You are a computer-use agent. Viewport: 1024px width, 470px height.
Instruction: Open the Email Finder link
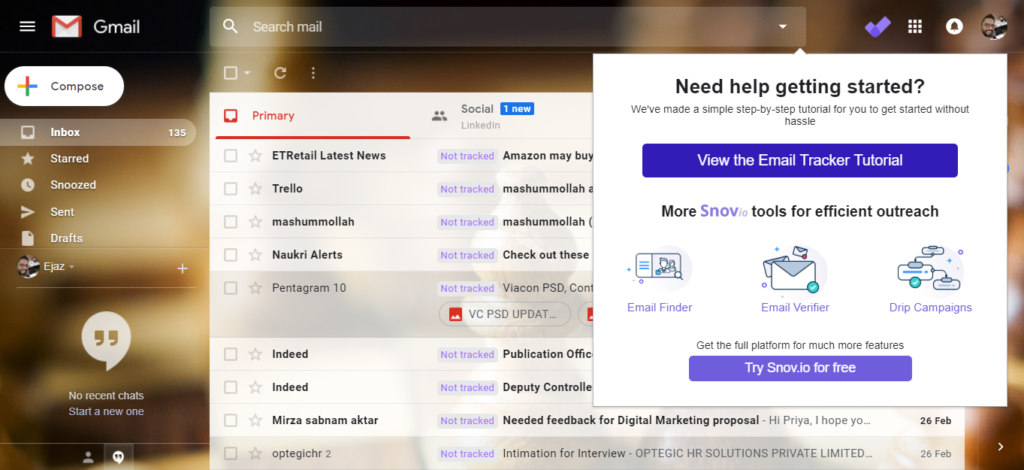tap(660, 307)
